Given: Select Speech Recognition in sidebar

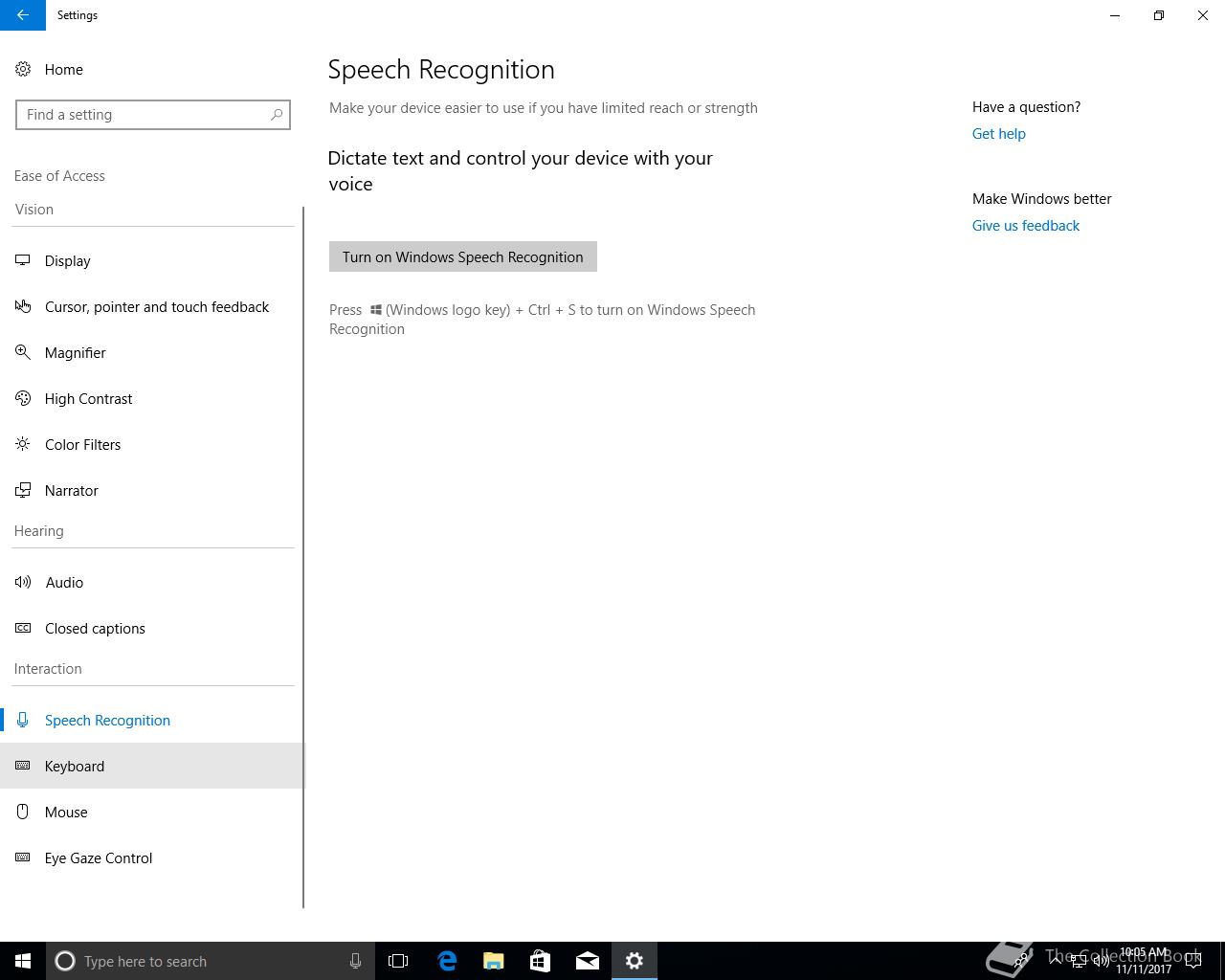Looking at the screenshot, I should tap(153, 720).
